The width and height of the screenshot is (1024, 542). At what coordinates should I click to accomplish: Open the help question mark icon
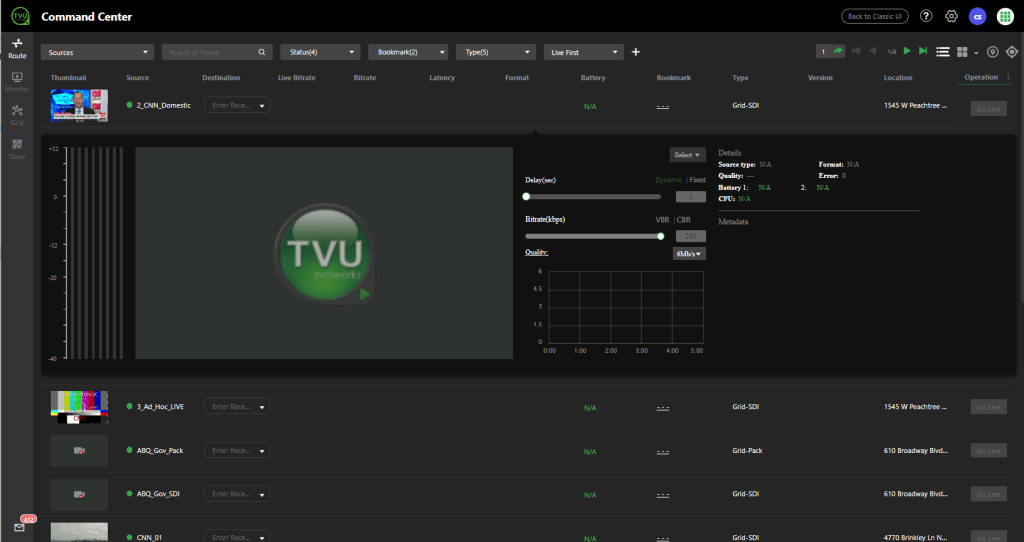(926, 16)
